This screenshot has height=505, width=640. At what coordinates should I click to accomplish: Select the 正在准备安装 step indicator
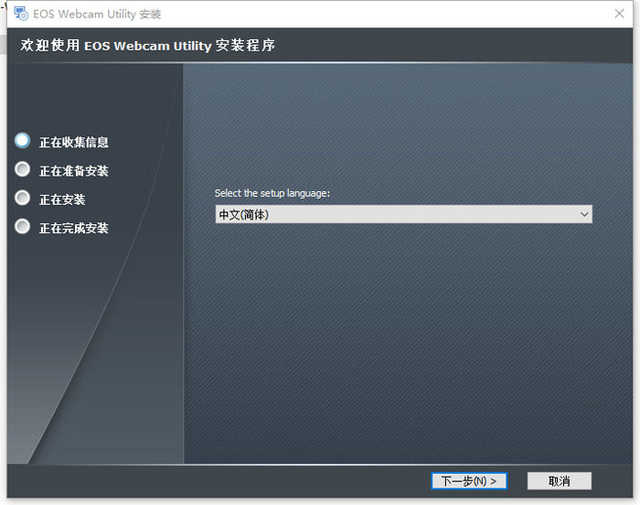22,169
